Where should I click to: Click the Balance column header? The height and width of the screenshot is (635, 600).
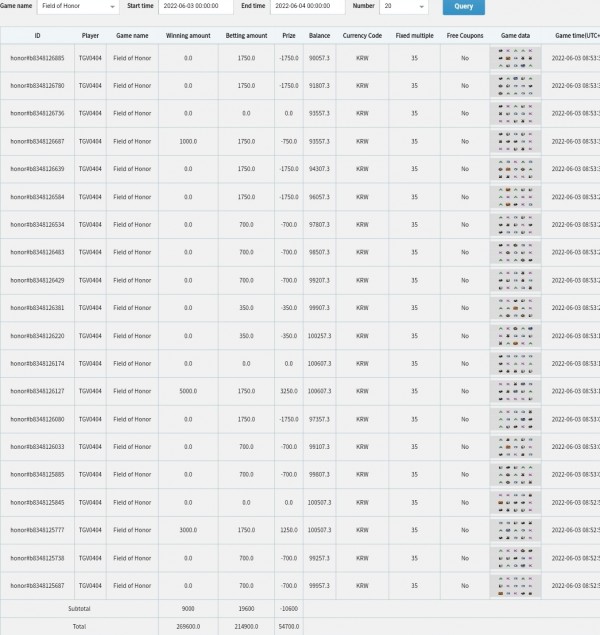[319, 36]
